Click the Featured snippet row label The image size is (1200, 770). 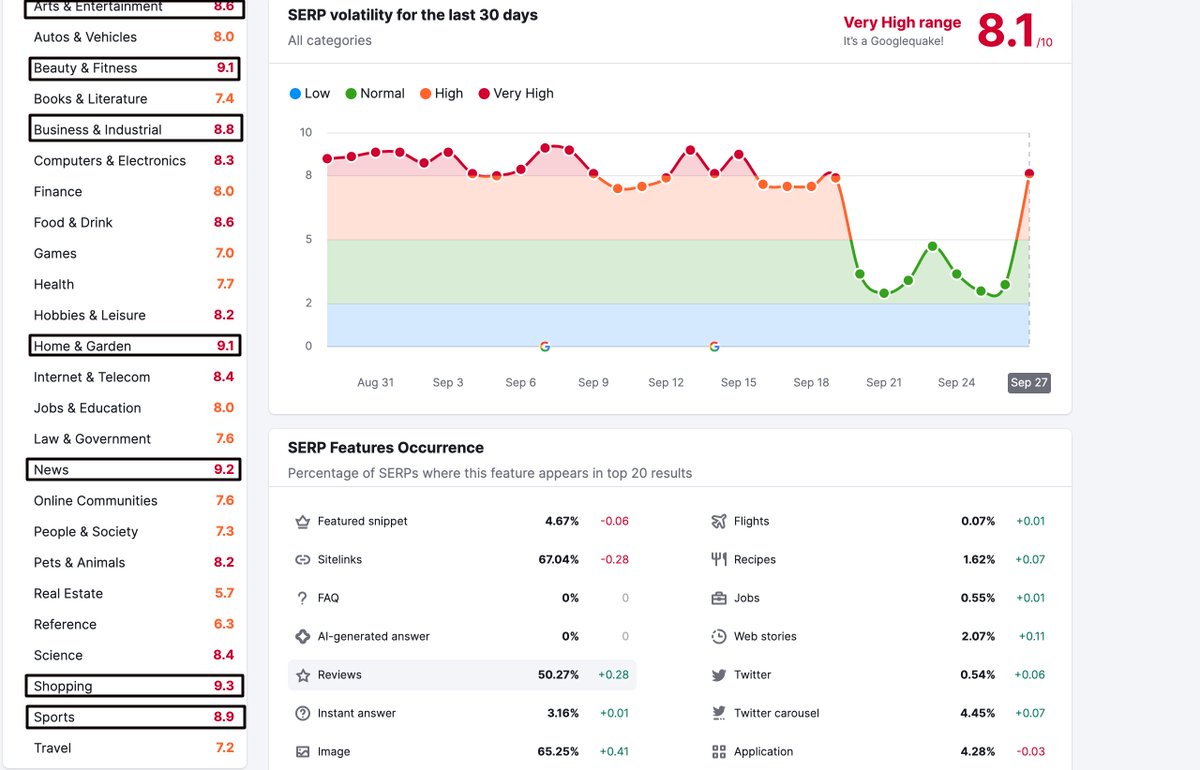pyautogui.click(x=363, y=521)
